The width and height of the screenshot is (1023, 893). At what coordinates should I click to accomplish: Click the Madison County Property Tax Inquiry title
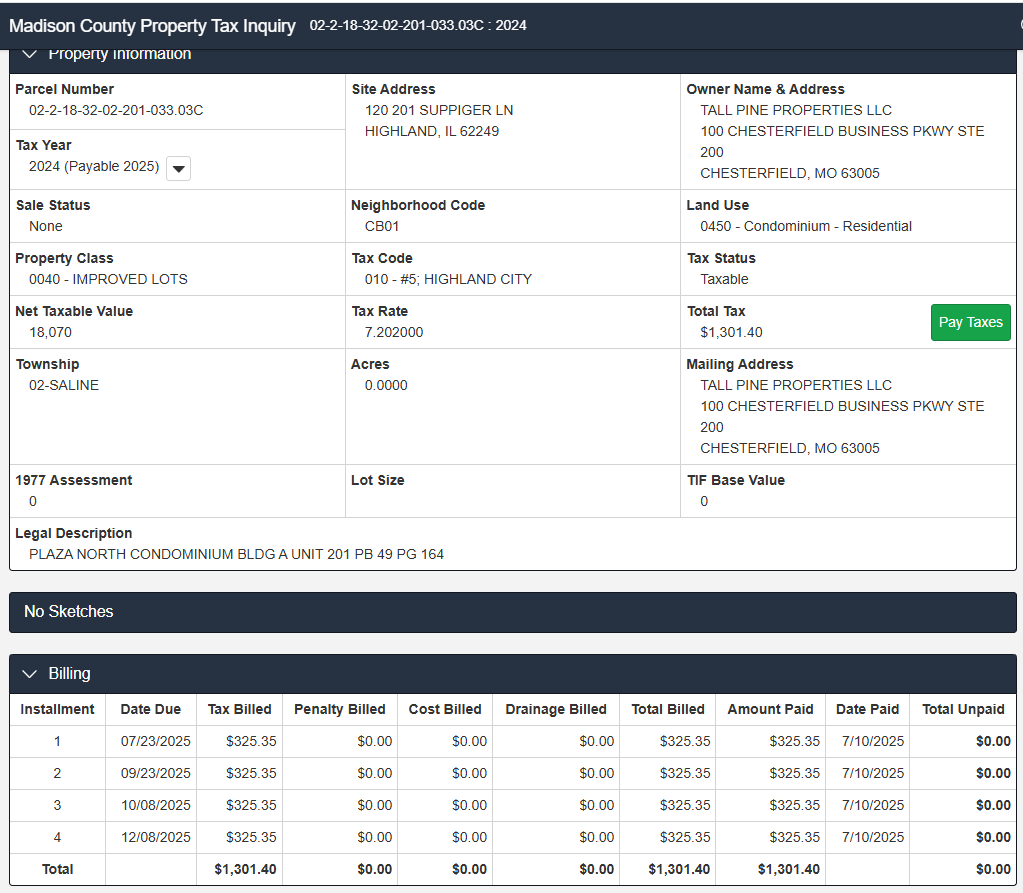click(x=152, y=26)
